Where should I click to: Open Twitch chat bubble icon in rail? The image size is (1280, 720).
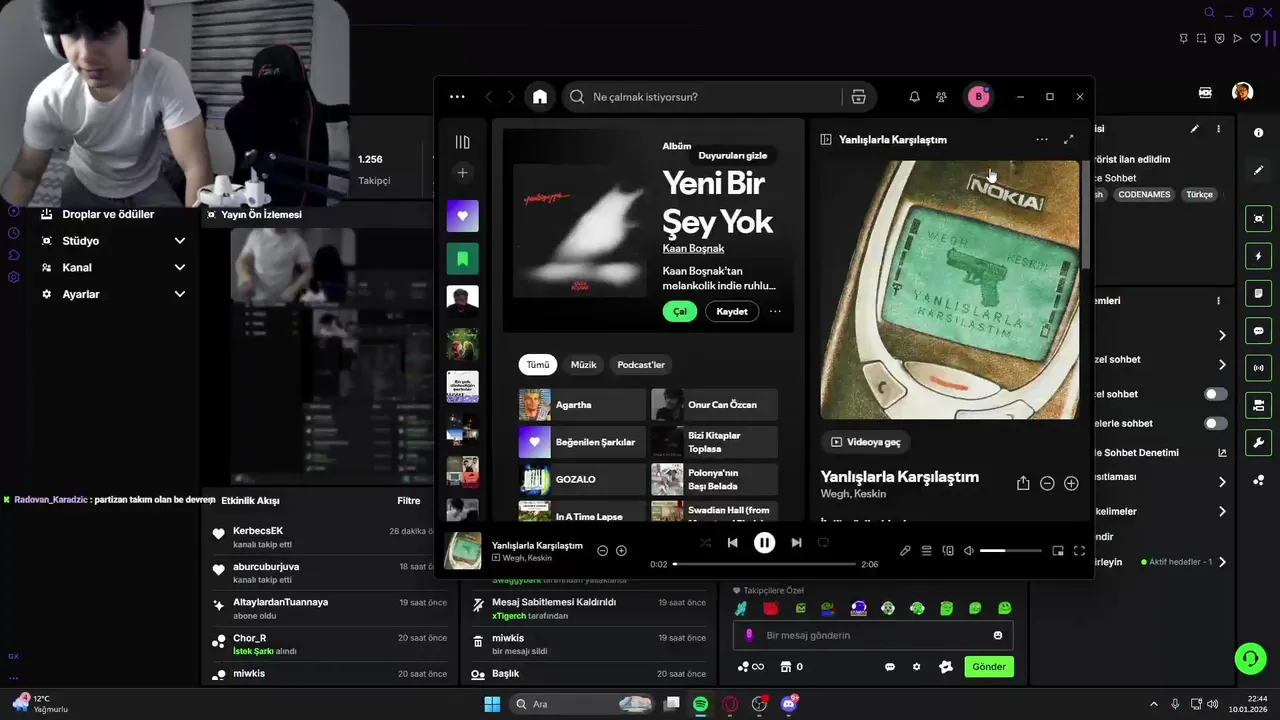click(x=1258, y=331)
